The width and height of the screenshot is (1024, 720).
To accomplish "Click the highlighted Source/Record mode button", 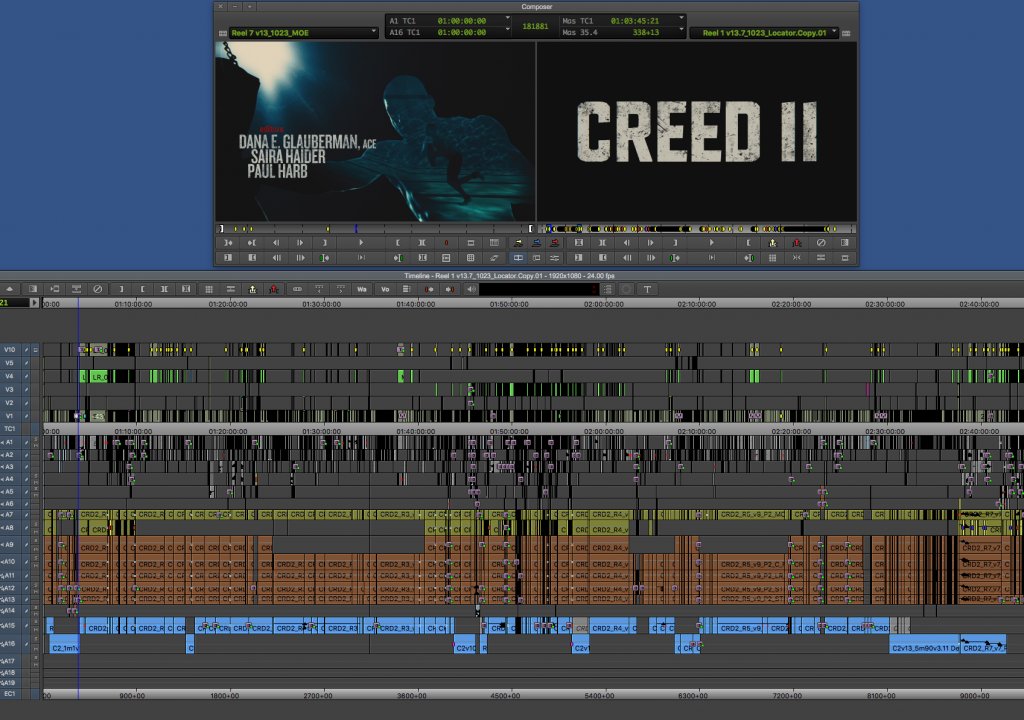I will point(518,258).
